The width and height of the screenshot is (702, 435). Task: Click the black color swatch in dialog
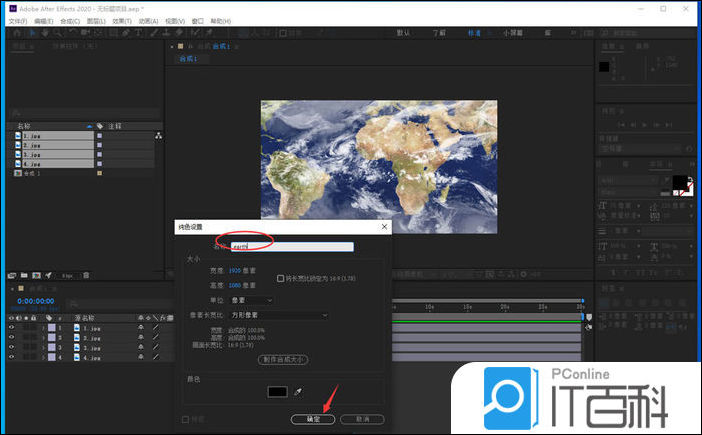tap(277, 393)
